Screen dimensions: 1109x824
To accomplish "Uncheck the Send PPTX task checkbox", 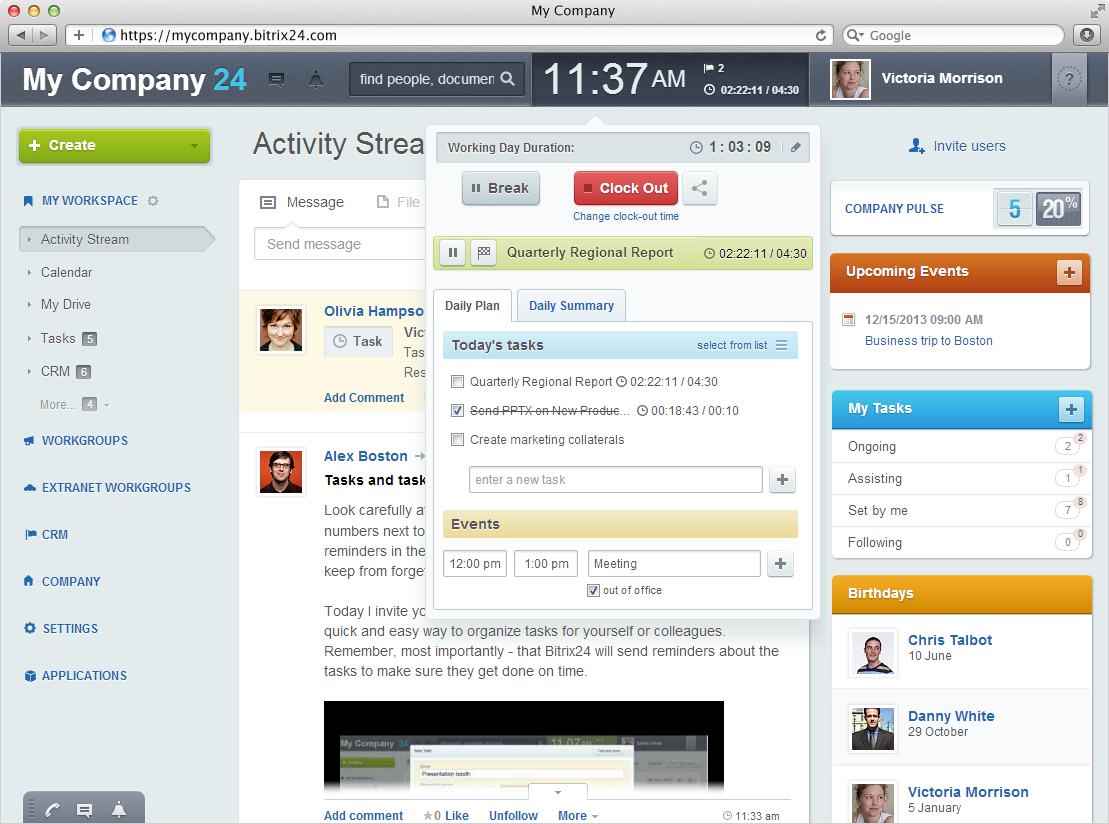I will [458, 411].
